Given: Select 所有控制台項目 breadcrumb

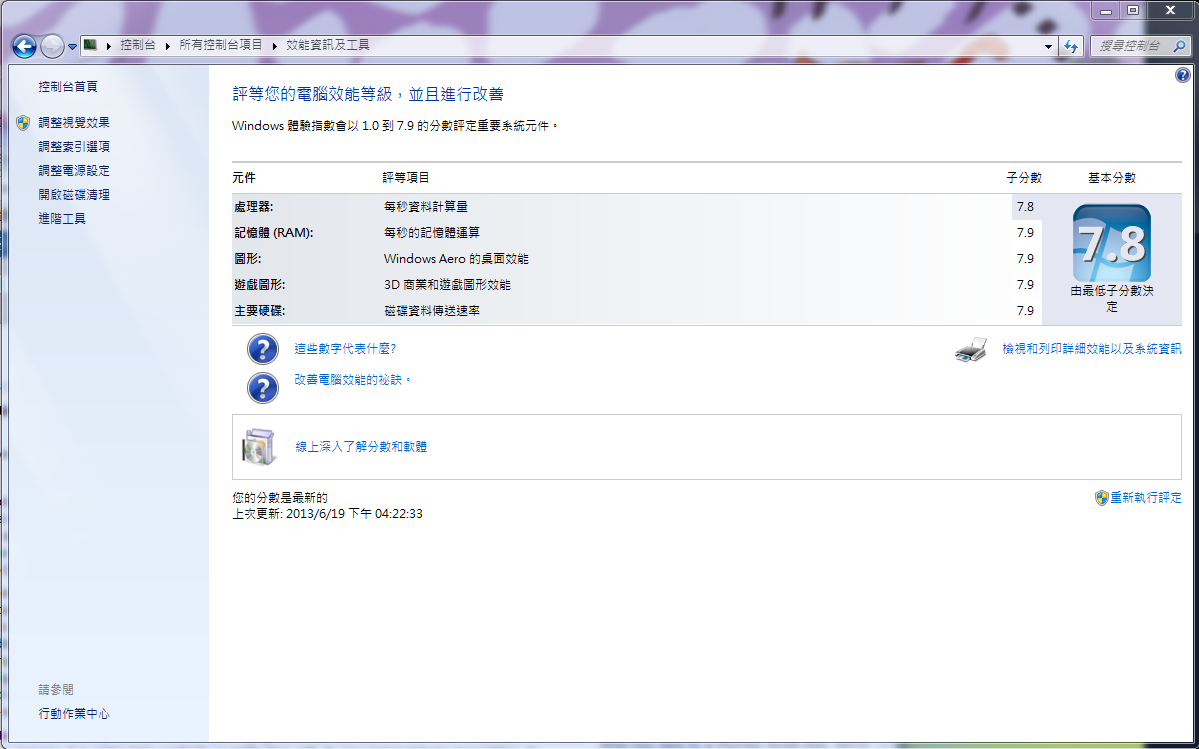Looking at the screenshot, I should click(220, 45).
